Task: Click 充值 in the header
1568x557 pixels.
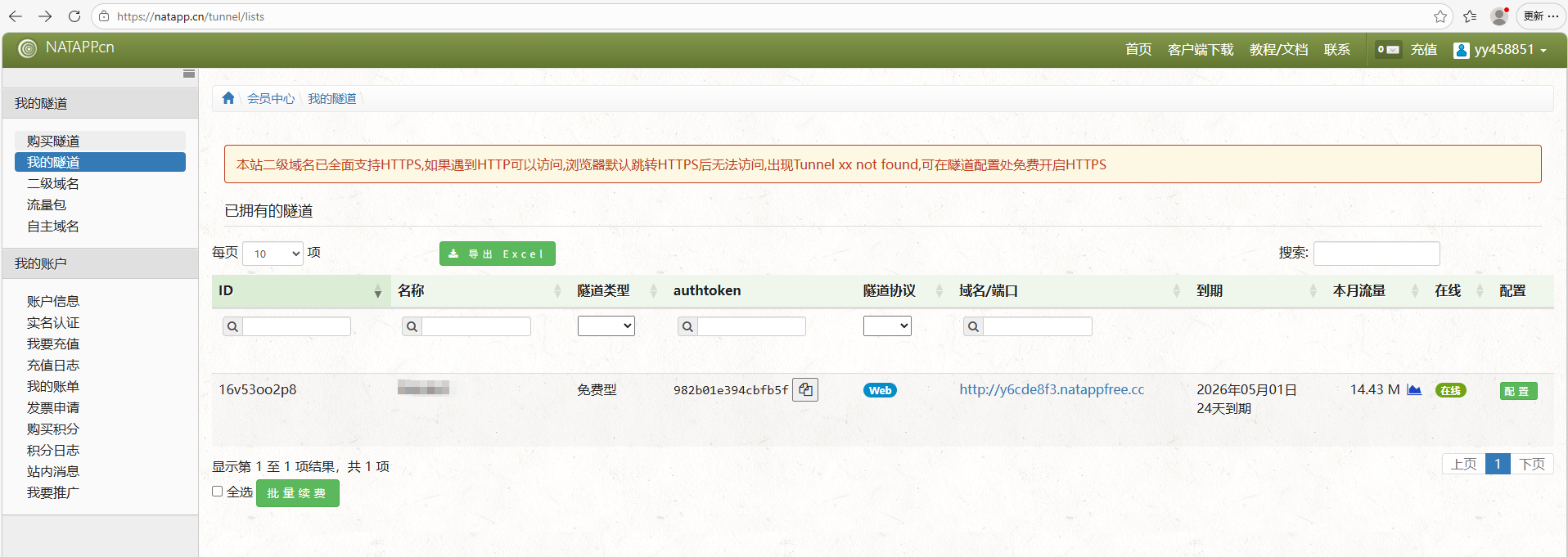Action: click(1424, 50)
